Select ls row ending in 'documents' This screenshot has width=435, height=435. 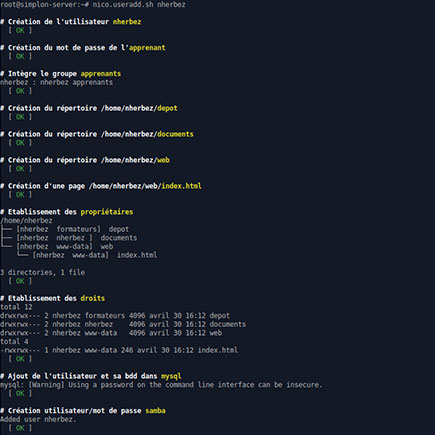123,324
